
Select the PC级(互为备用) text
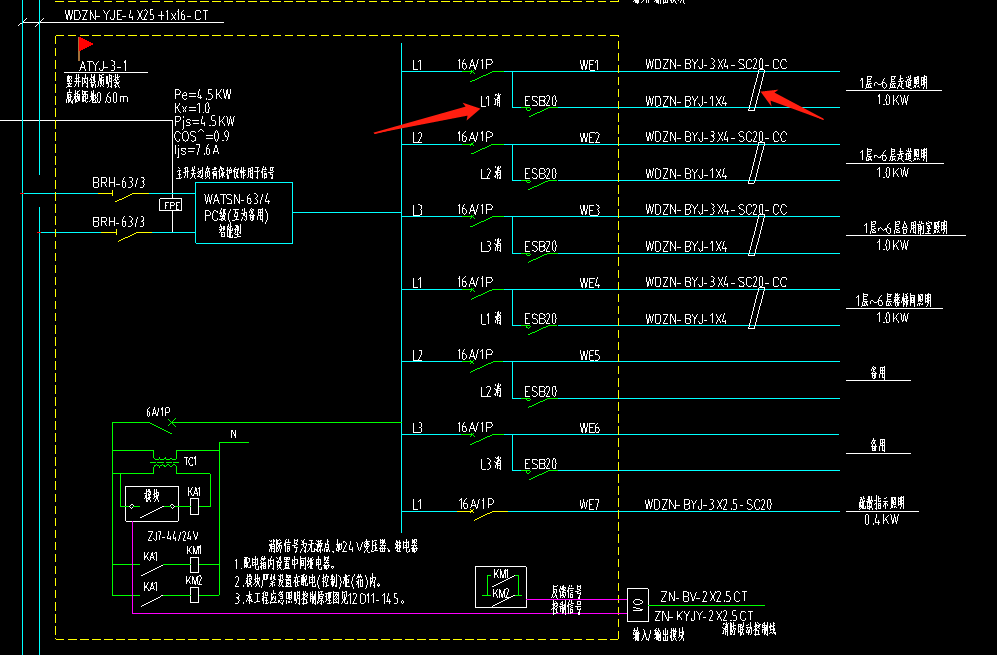point(237,216)
